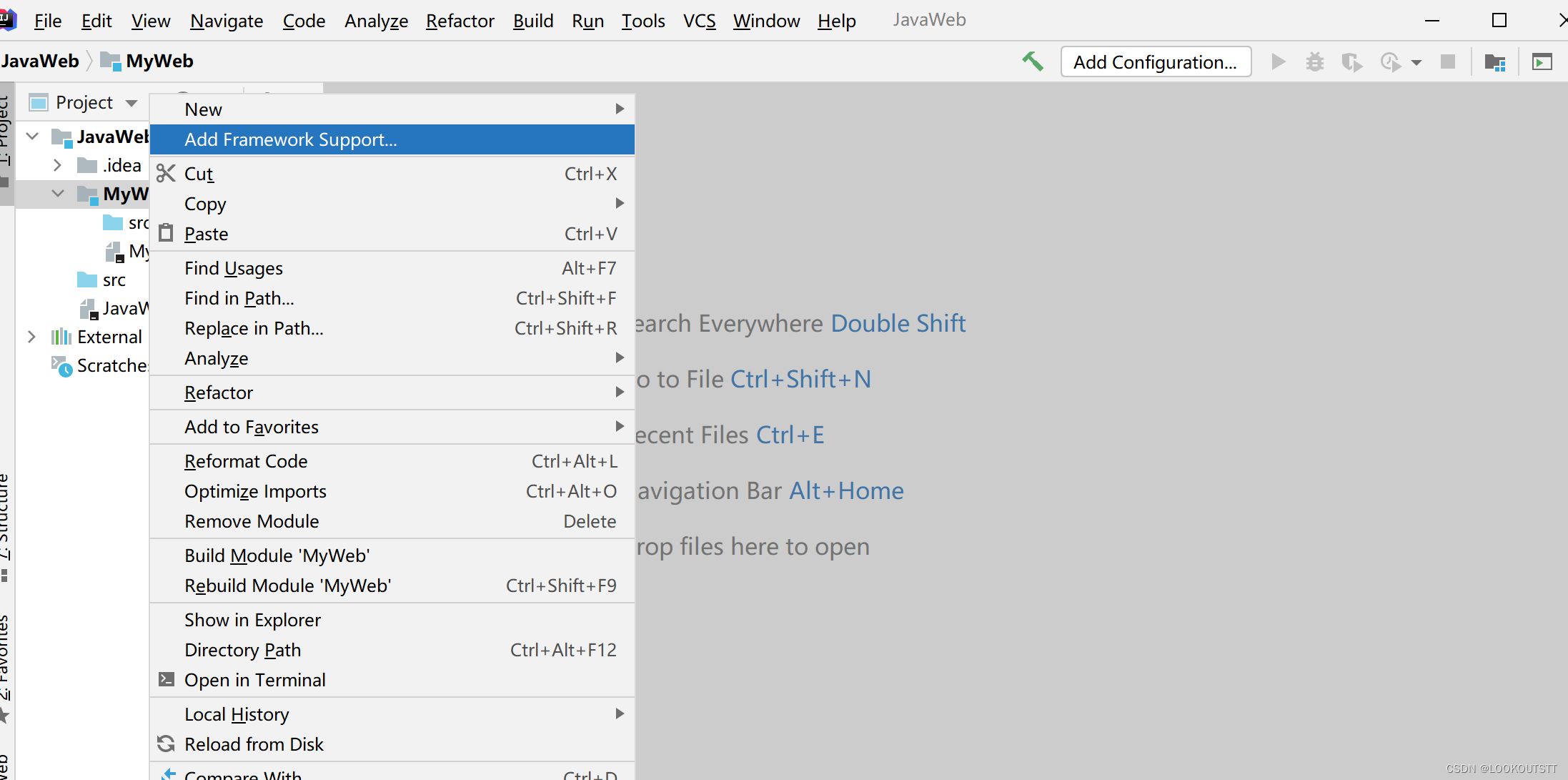Viewport: 1568px width, 780px height.
Task: Click the Scratches and Consoles icon
Action: click(62, 366)
